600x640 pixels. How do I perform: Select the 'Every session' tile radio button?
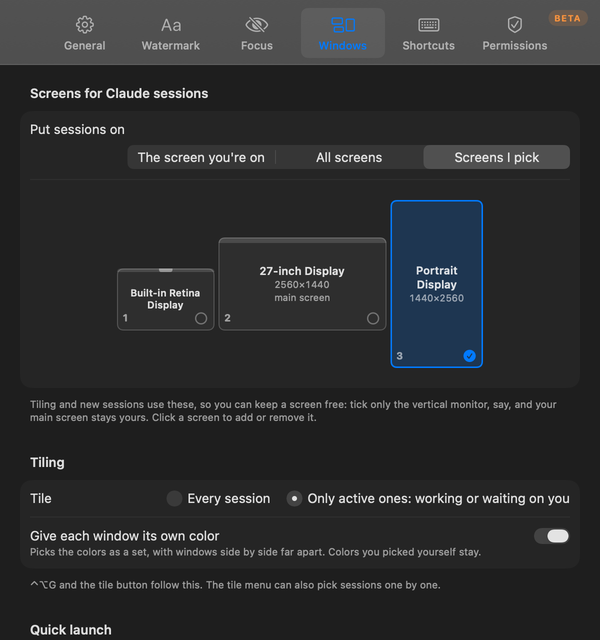click(x=174, y=498)
